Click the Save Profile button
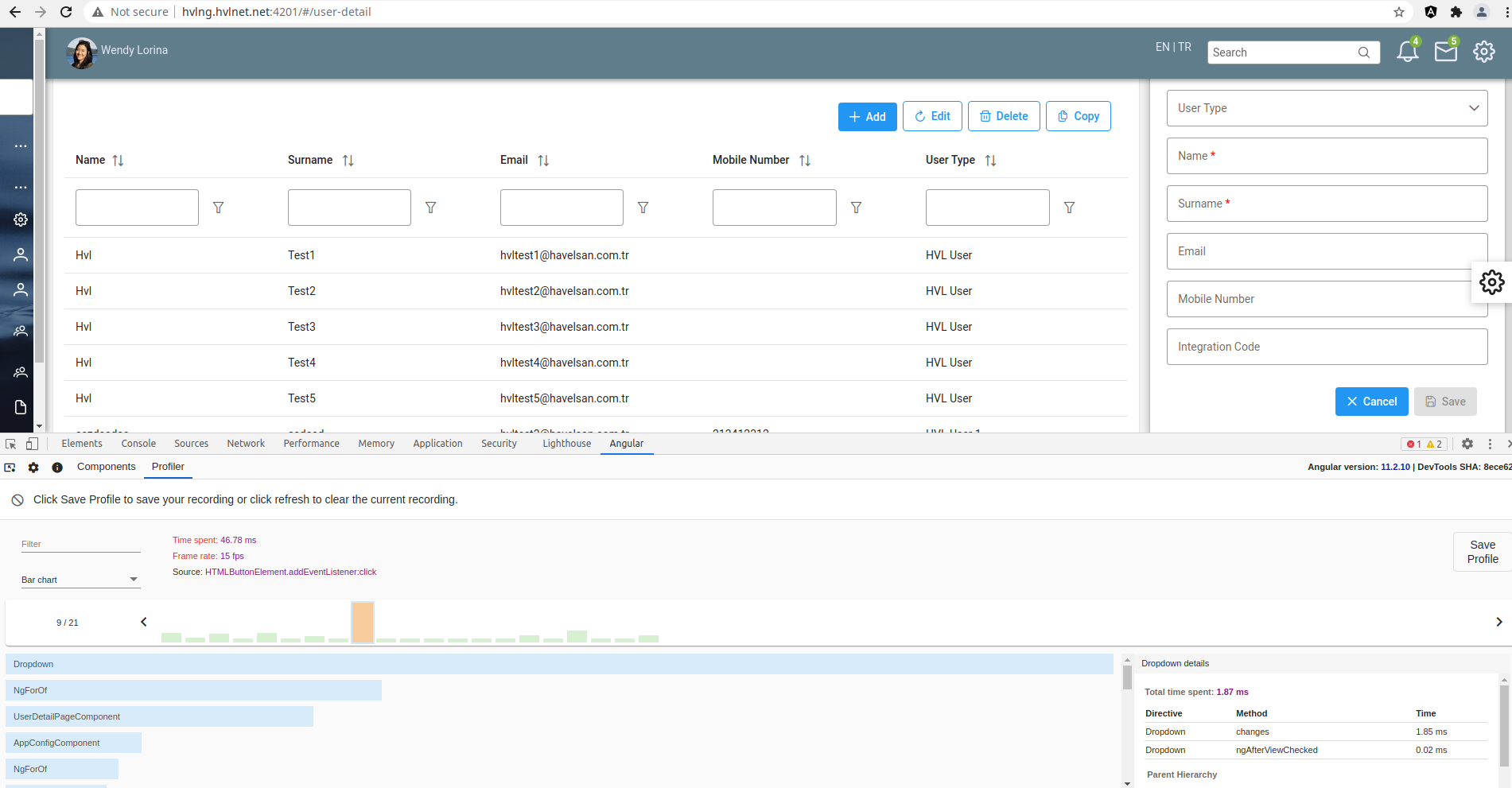Image resolution: width=1512 pixels, height=788 pixels. pos(1483,552)
